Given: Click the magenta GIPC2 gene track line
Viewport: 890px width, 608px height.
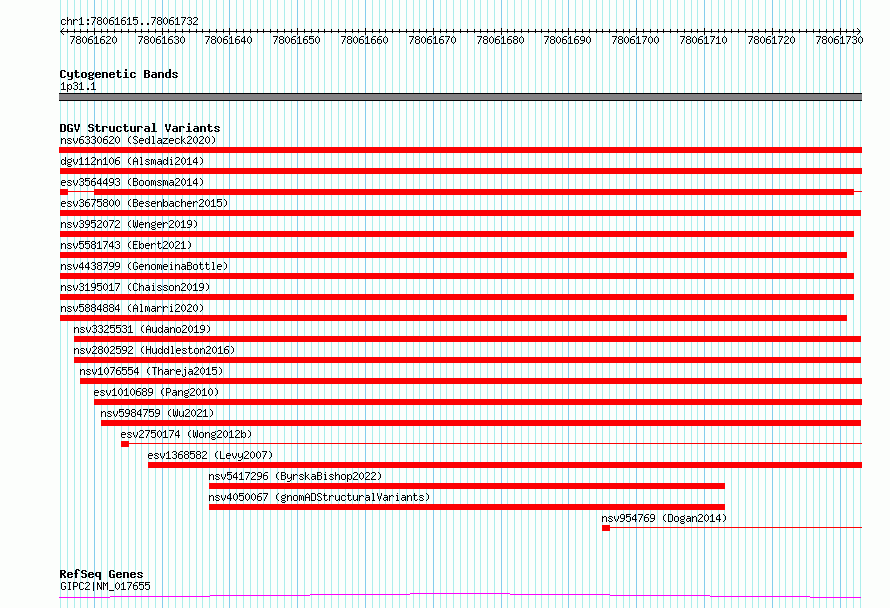Looking at the screenshot, I should click(x=460, y=596).
